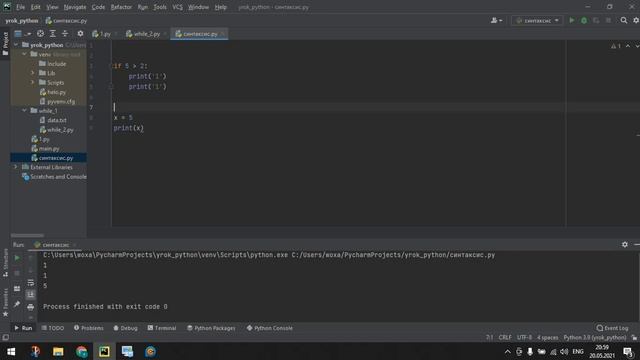
Task: Open the Navigate menu
Action: tap(75, 7)
